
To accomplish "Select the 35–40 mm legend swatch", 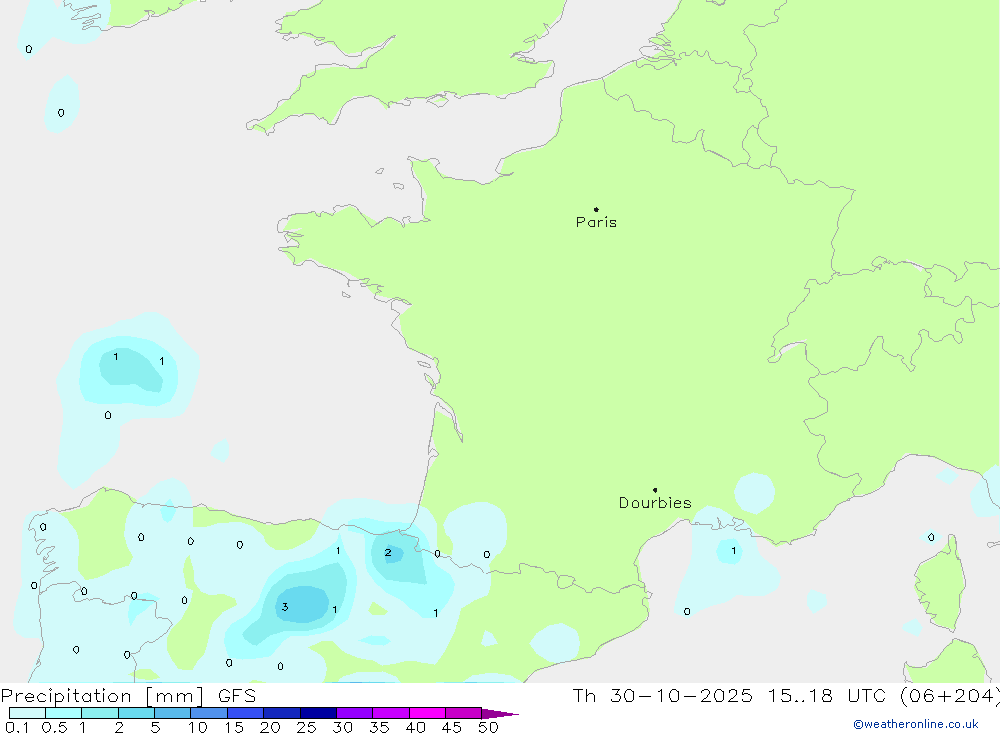I will coord(391,713).
